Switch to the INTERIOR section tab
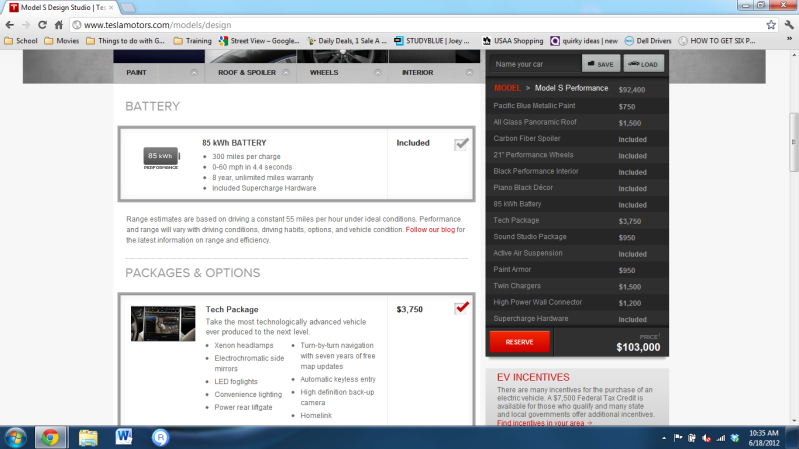 [x=417, y=73]
